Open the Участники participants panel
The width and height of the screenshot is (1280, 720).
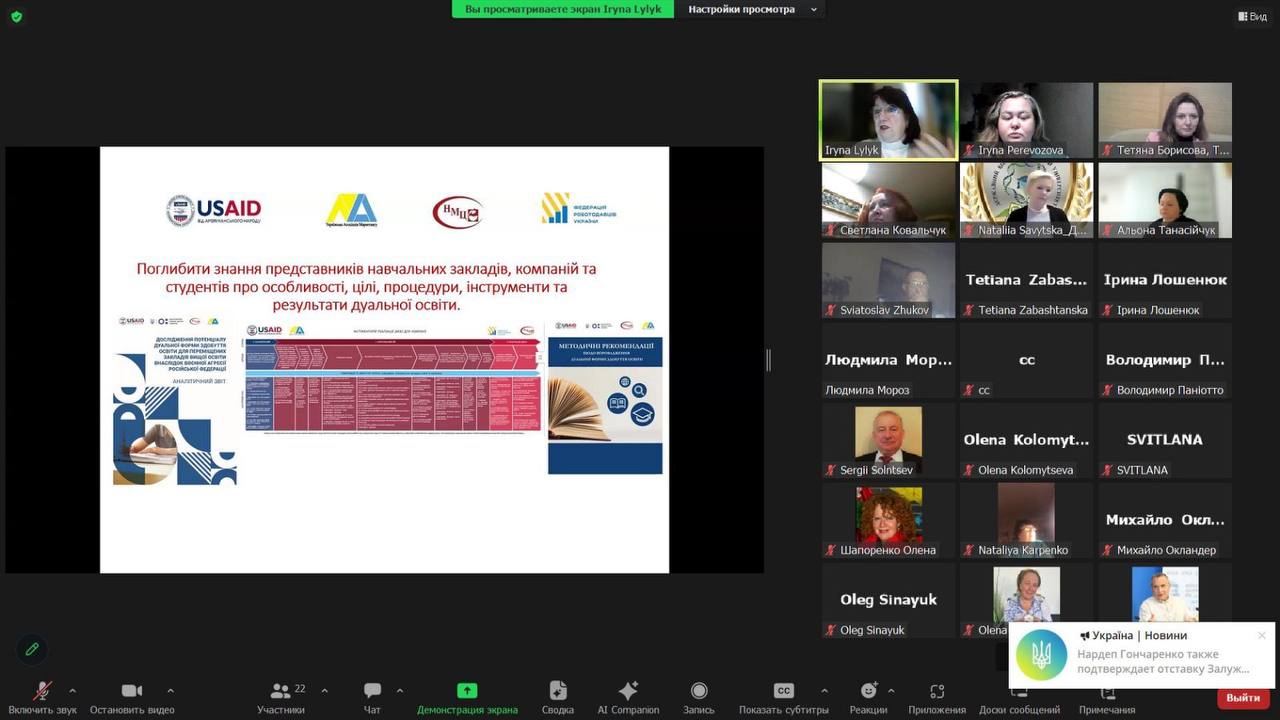[281, 692]
